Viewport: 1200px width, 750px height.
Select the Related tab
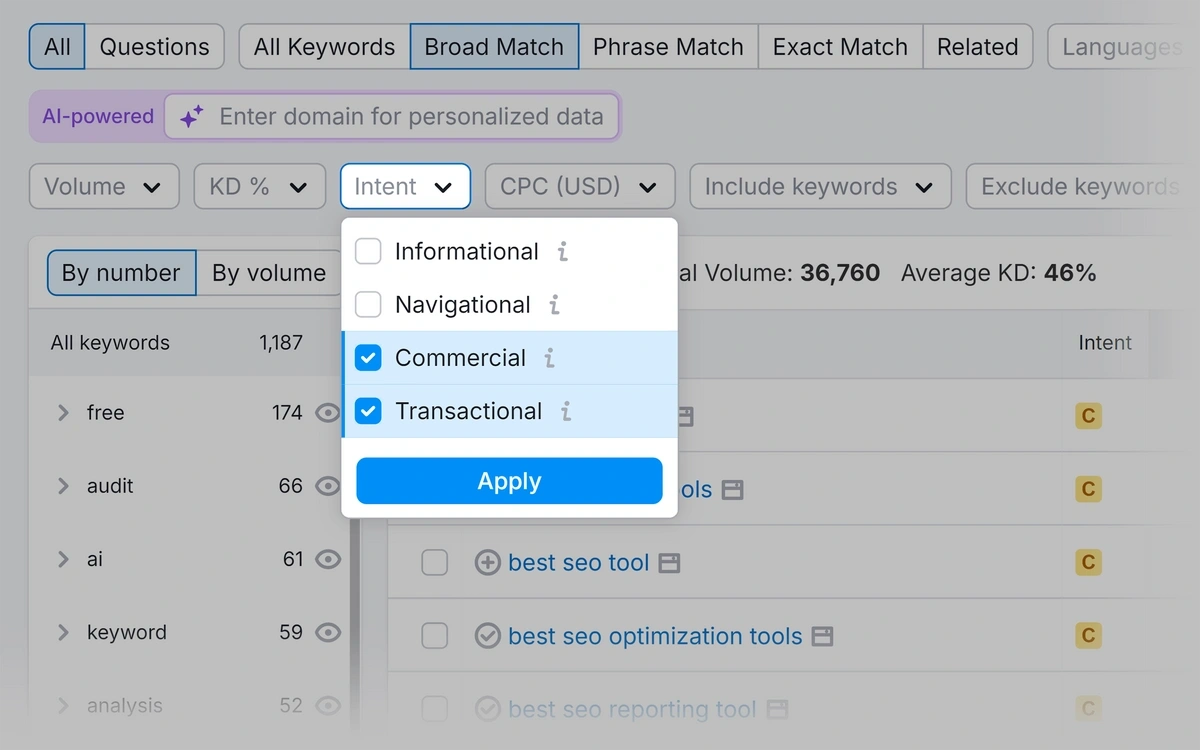tap(977, 47)
